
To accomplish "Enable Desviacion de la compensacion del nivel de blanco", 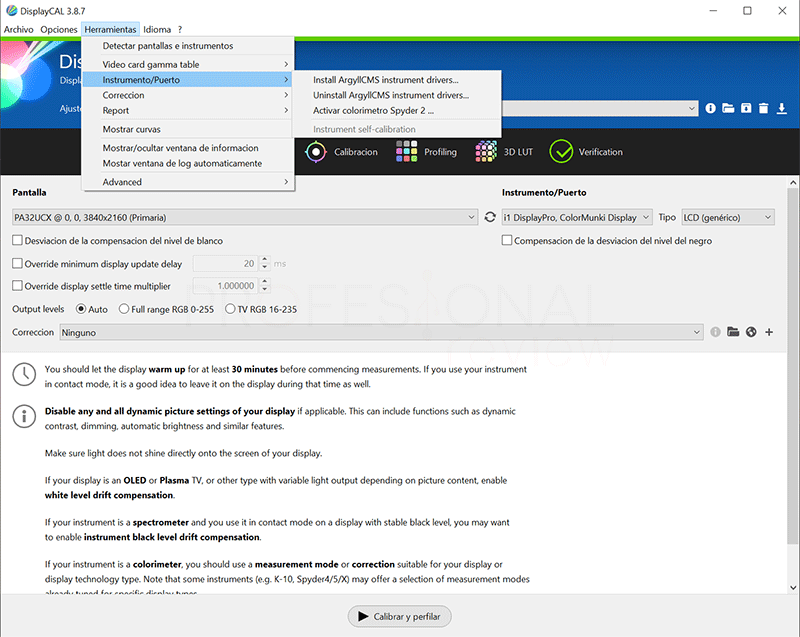I will pyautogui.click(x=17, y=240).
